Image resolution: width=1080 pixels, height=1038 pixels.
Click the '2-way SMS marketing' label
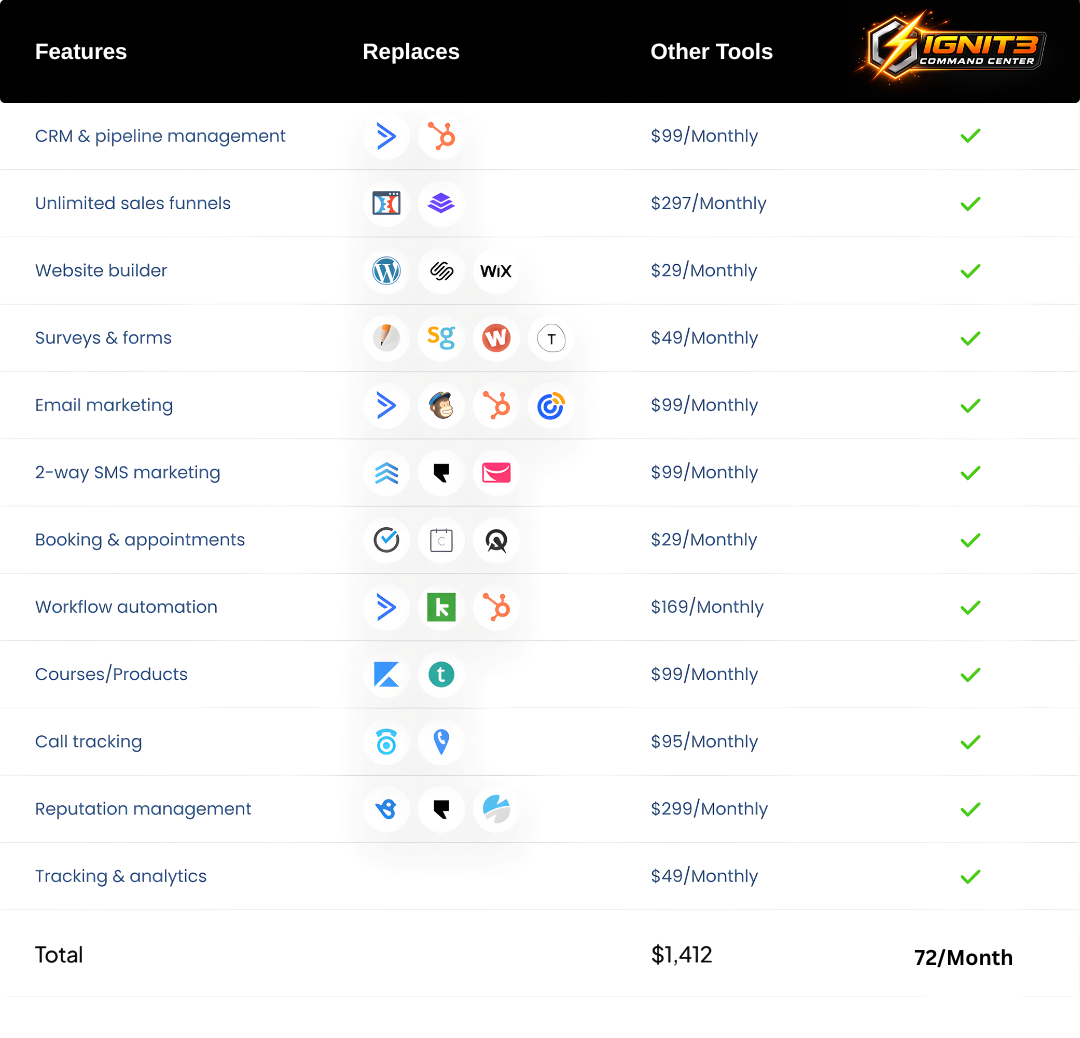click(127, 473)
